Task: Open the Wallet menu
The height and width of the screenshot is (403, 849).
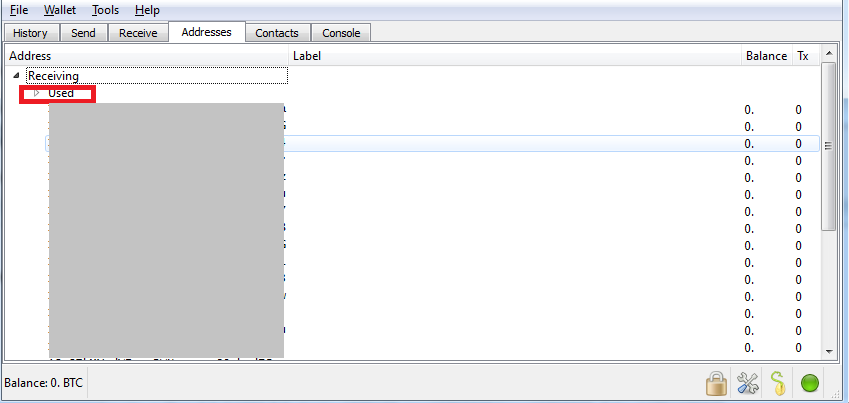Action: (x=60, y=10)
